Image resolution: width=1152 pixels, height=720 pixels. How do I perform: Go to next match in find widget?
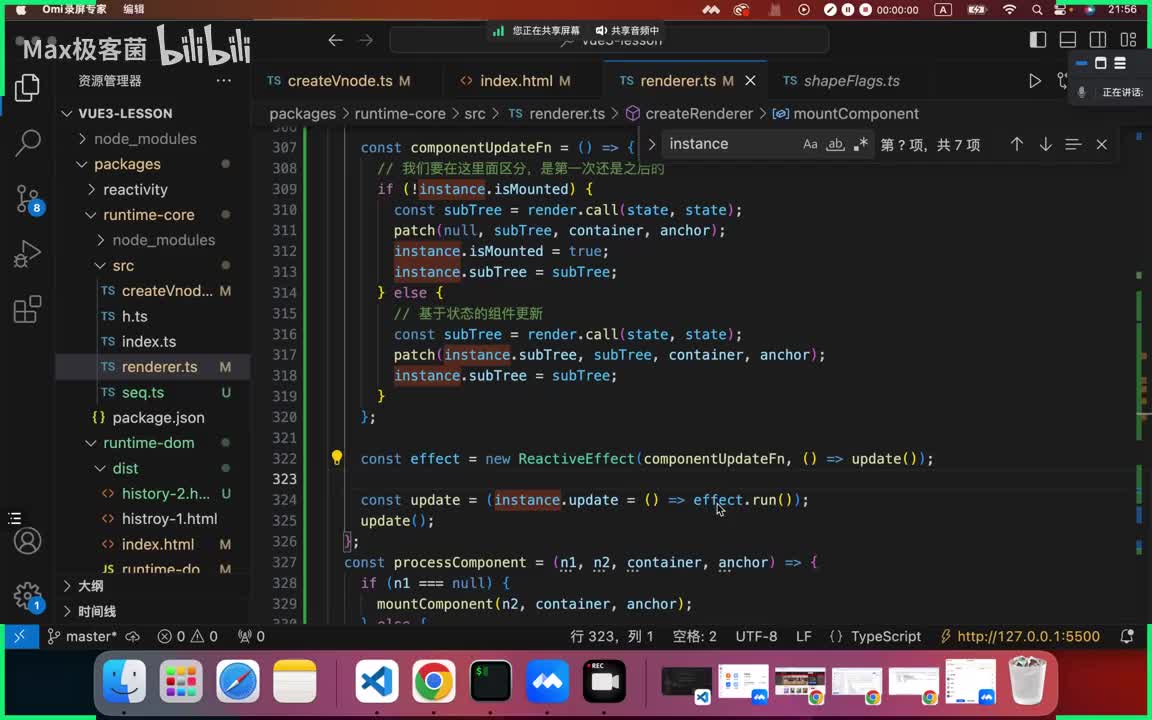point(1045,144)
